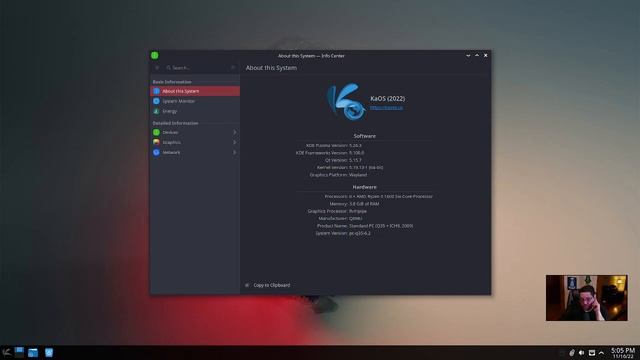
Task: Click the Processors AMD Ryzen line
Action: (378, 196)
